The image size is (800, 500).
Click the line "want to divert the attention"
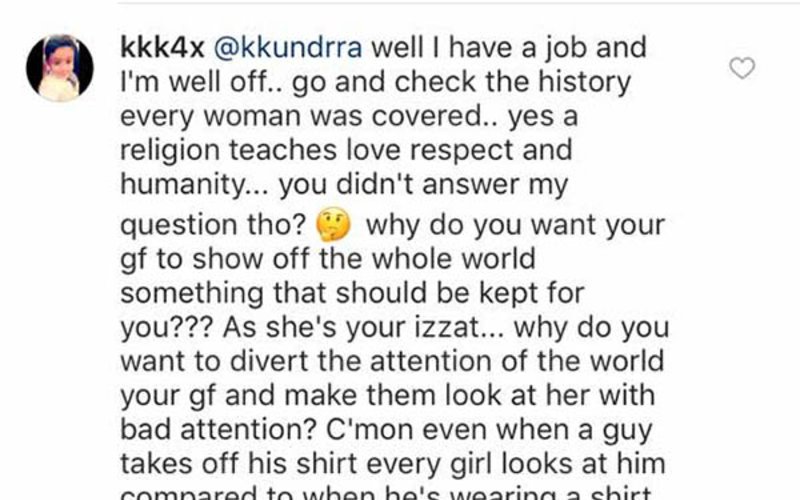(x=392, y=361)
